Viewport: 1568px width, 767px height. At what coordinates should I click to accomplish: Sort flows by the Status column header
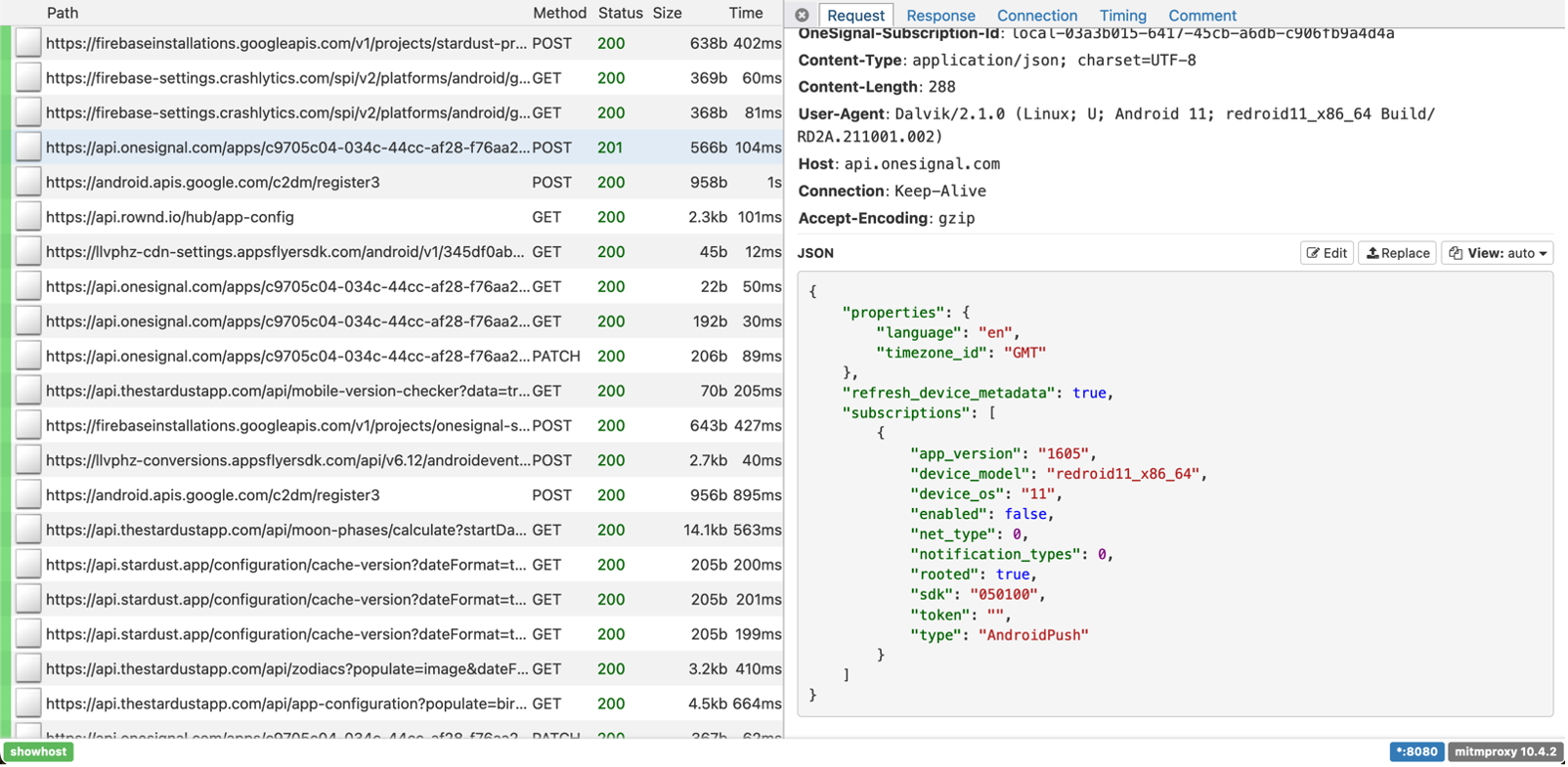coord(620,13)
